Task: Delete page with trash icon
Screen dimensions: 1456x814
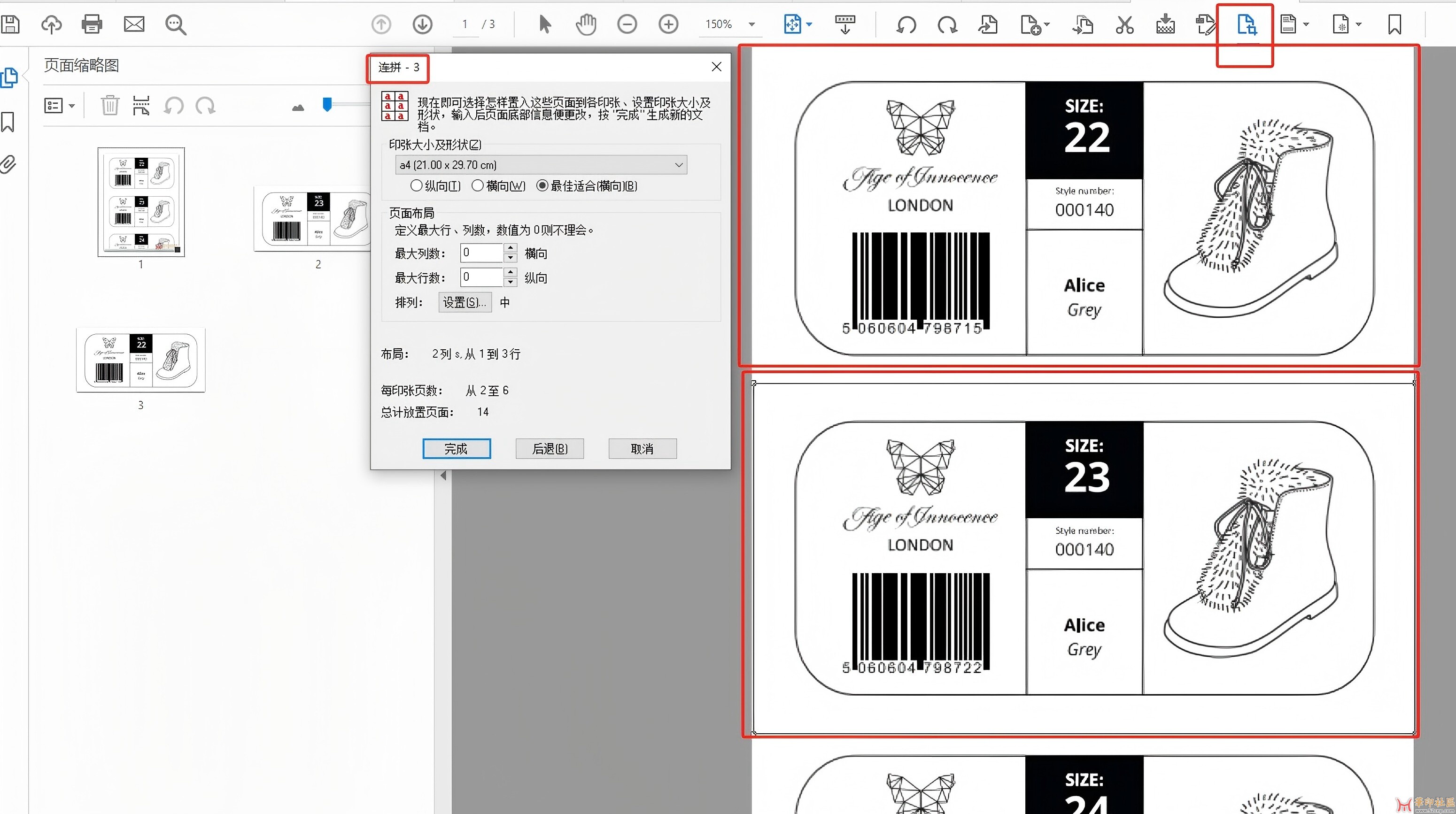Action: [109, 106]
